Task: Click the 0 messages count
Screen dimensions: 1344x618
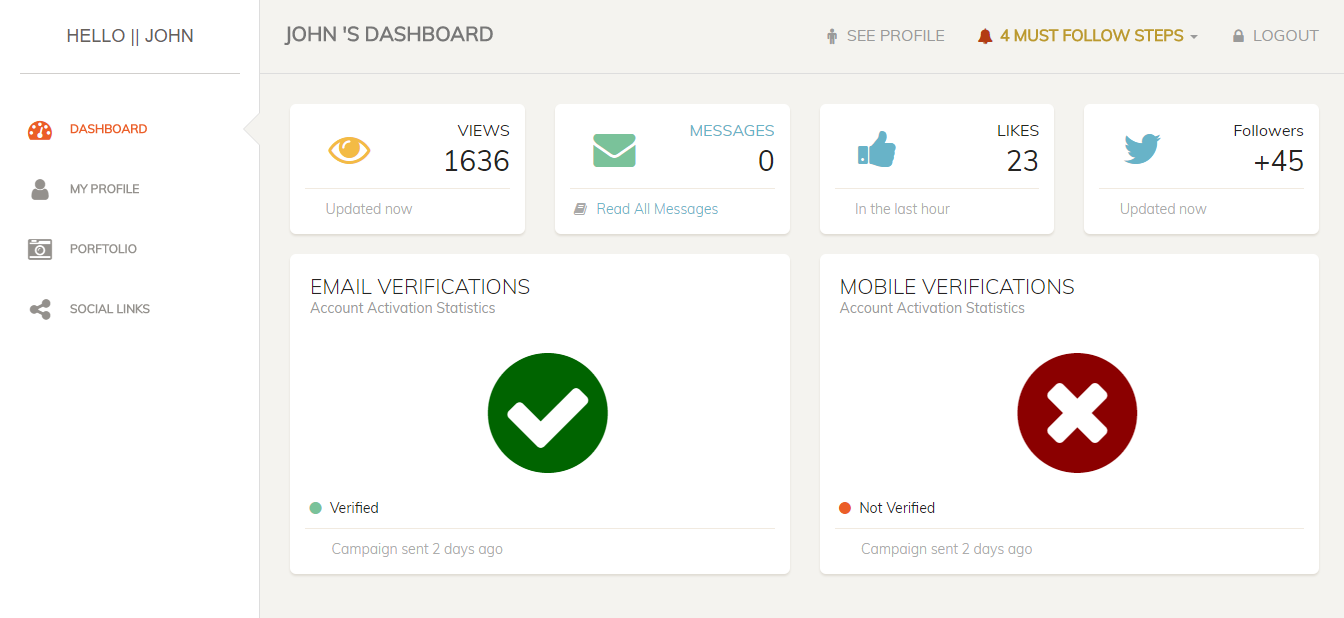Action: [766, 161]
